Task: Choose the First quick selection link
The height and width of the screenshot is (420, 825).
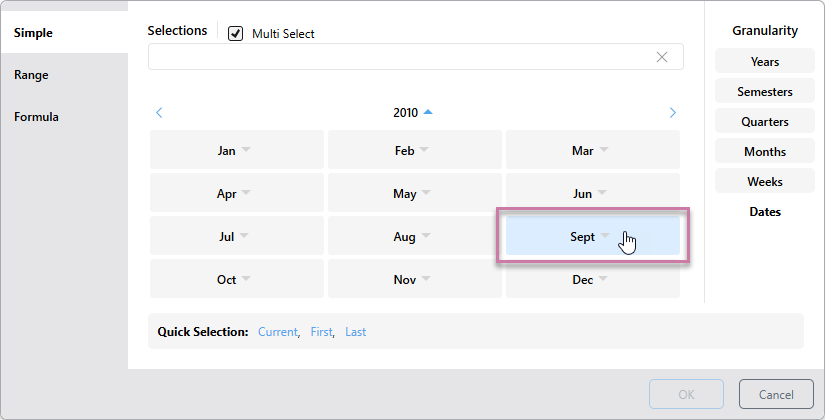Action: (x=321, y=331)
